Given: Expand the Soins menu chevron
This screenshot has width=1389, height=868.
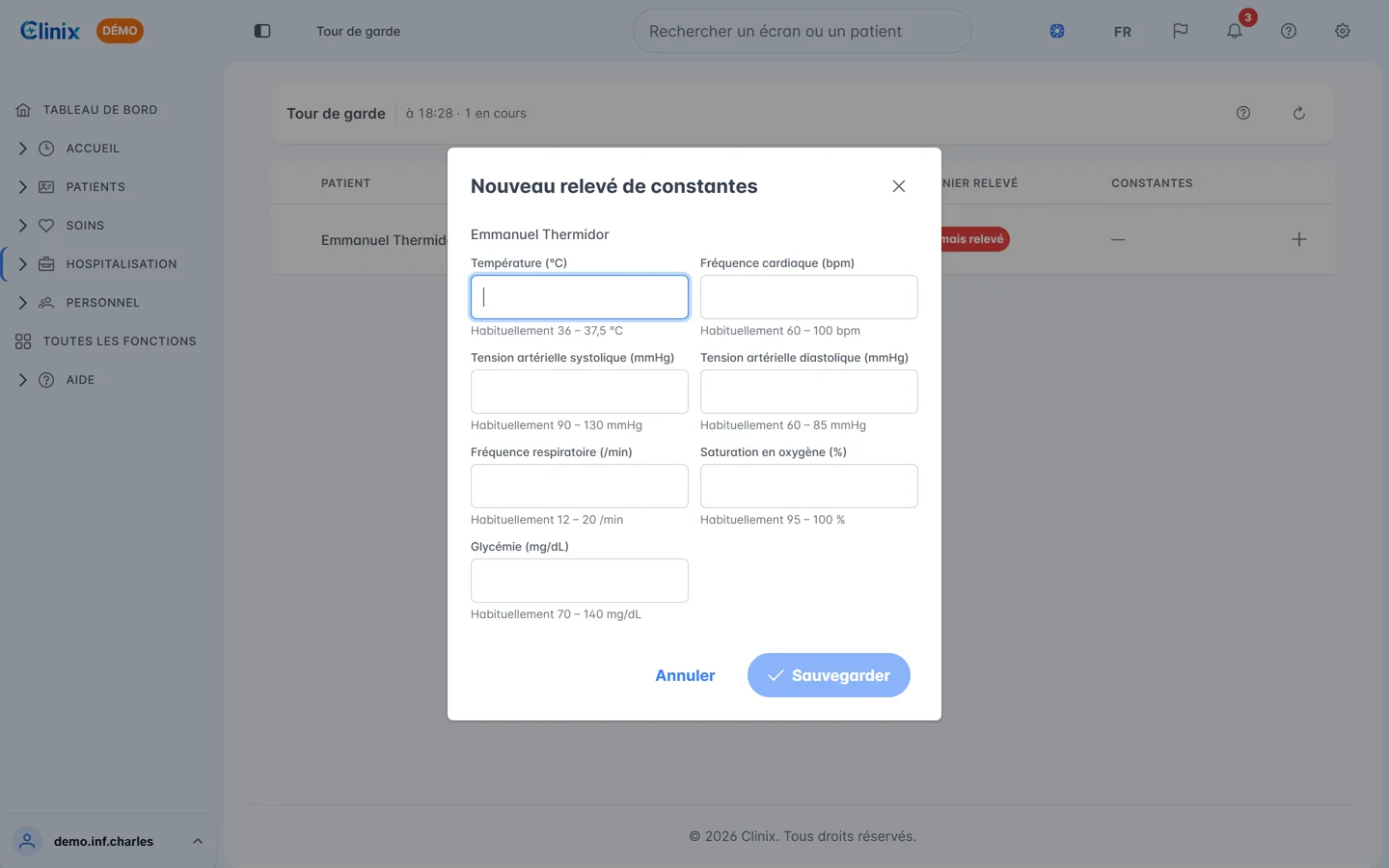Looking at the screenshot, I should 23,226.
